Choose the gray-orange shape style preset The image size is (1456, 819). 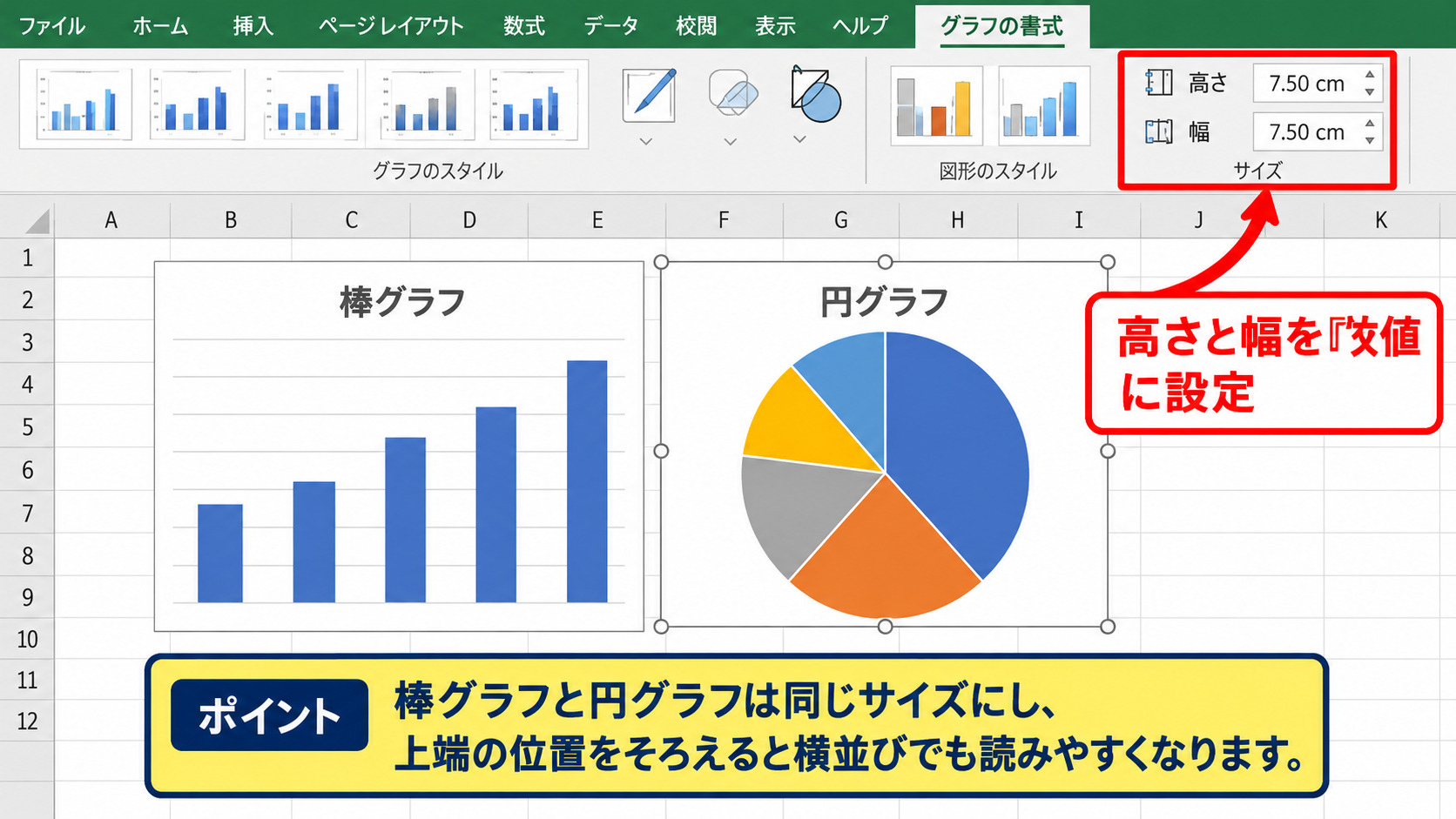click(x=936, y=105)
